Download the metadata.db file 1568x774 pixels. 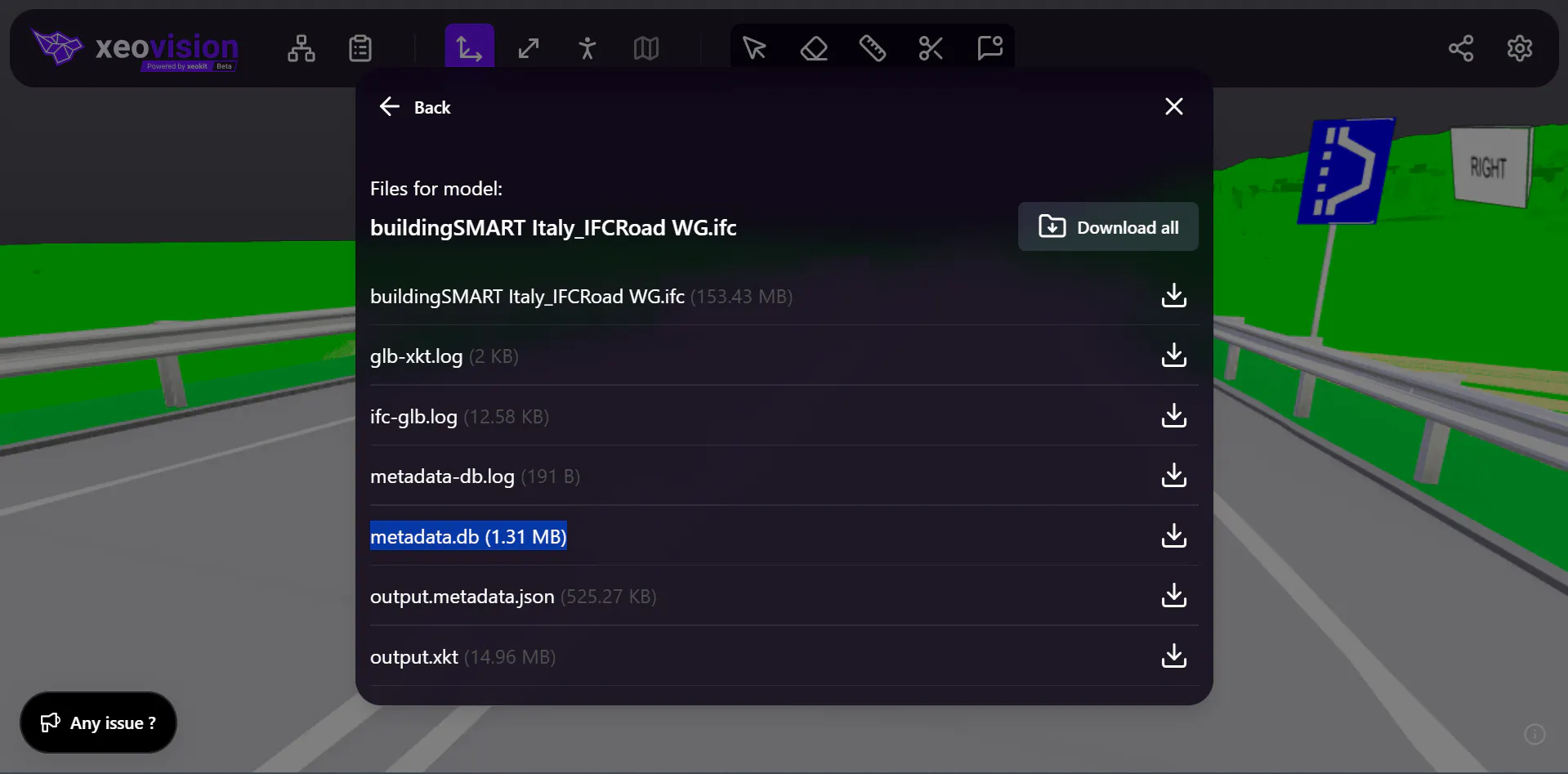[1174, 536]
